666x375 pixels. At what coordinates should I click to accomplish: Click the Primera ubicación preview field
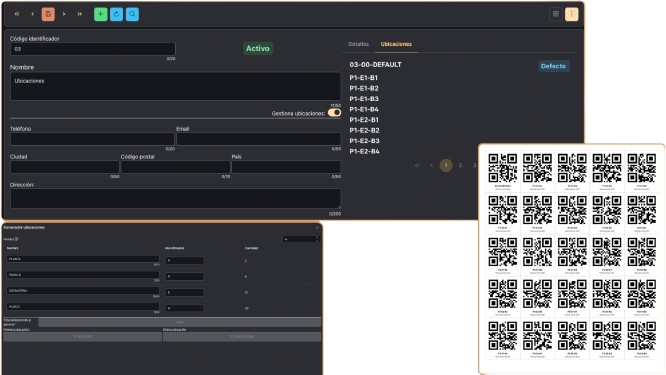82,337
